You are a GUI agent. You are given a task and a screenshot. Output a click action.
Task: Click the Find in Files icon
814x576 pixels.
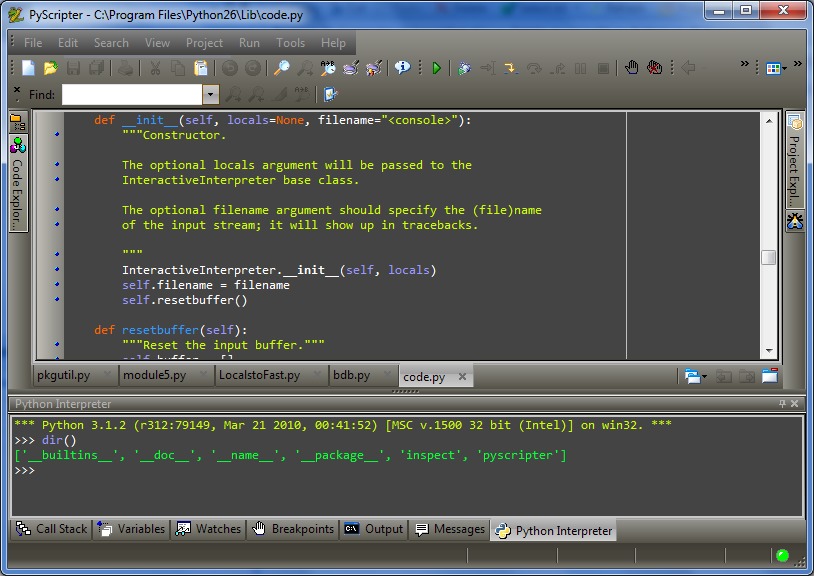(351, 68)
